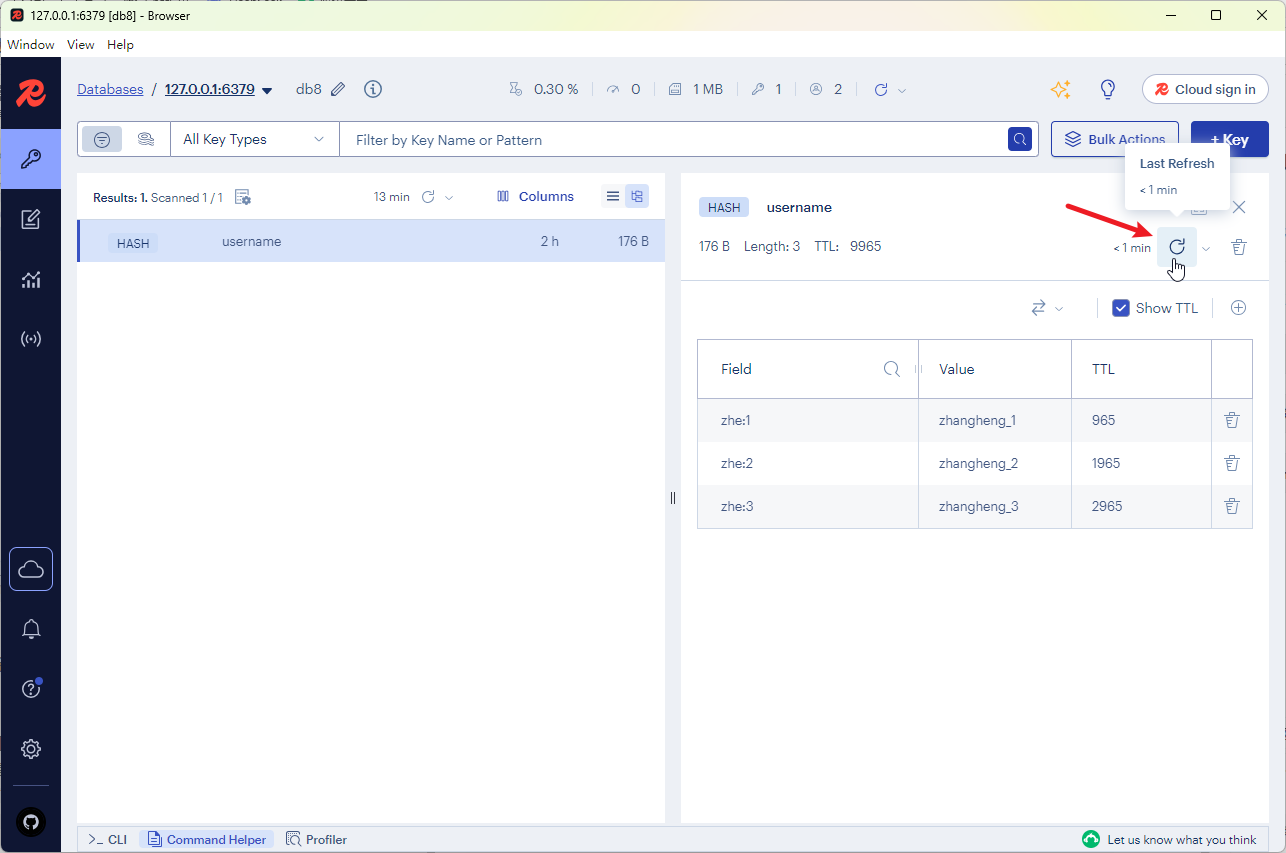Refresh the username key details
The width and height of the screenshot is (1286, 853).
pos(1177,247)
